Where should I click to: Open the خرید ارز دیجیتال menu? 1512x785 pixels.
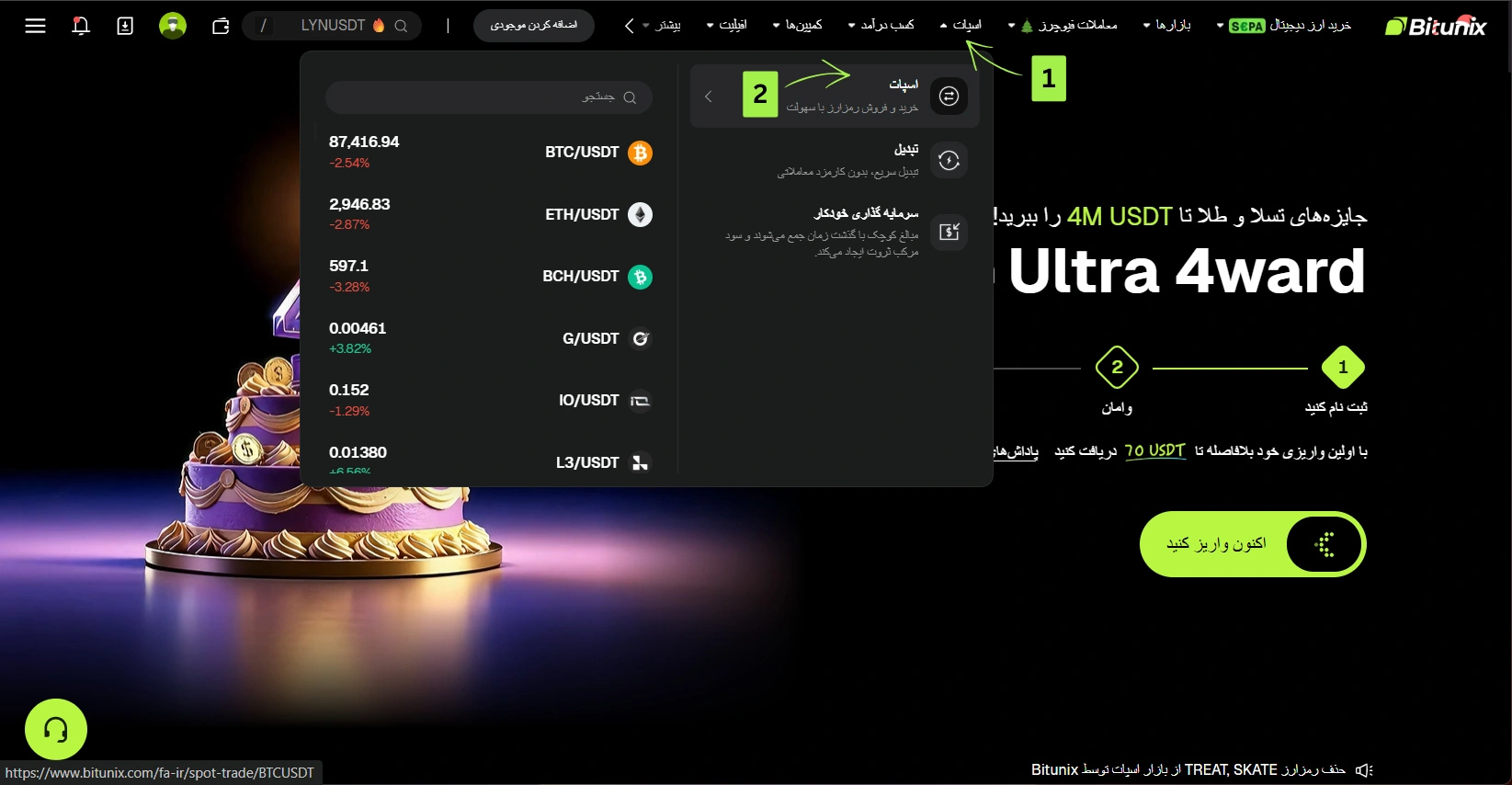pyautogui.click(x=1284, y=26)
